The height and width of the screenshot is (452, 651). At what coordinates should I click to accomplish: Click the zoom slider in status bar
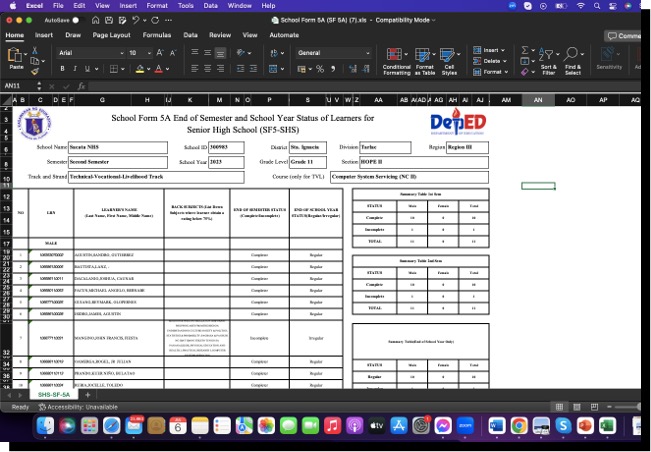click(627, 407)
